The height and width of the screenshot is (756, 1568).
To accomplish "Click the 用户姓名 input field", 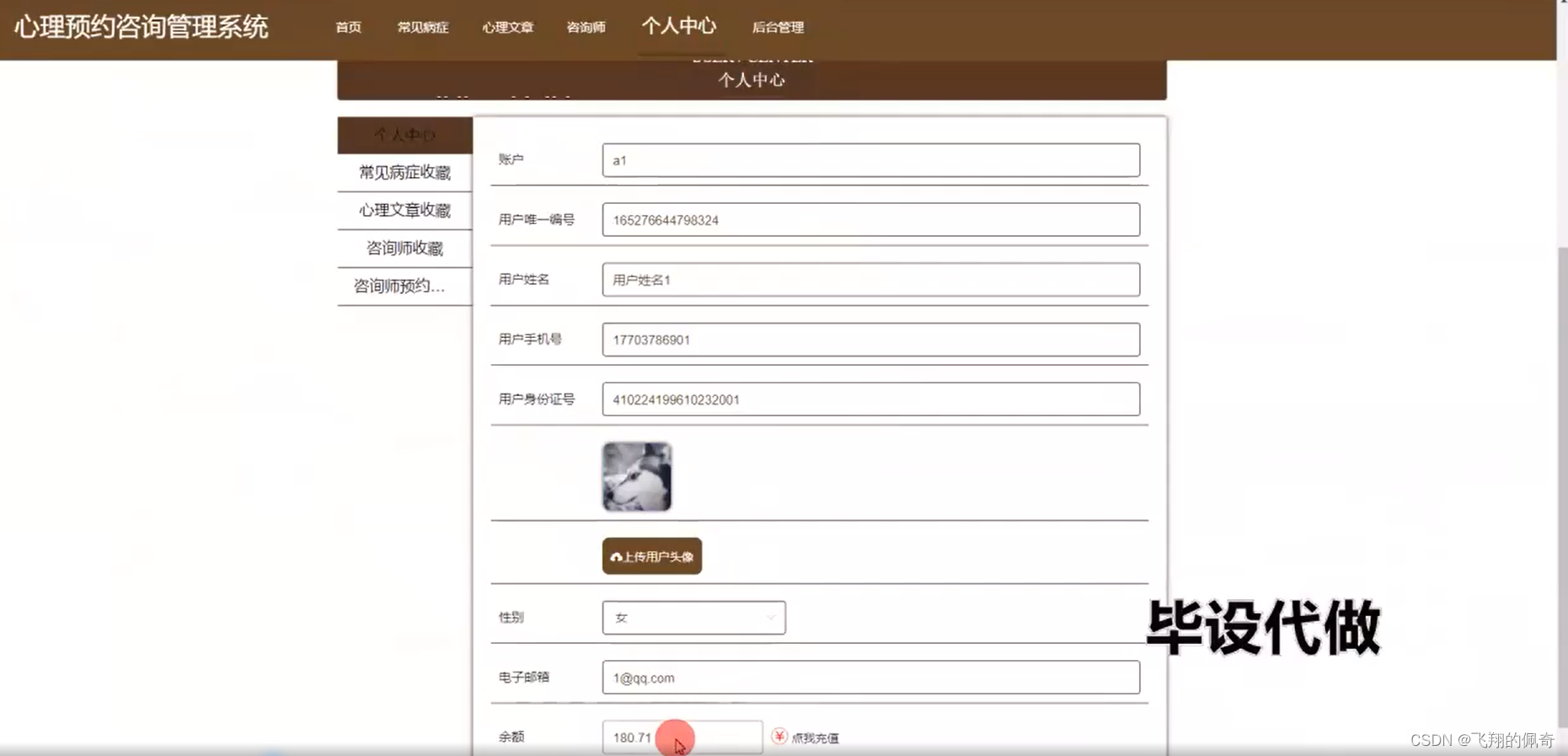I will pyautogui.click(x=871, y=280).
